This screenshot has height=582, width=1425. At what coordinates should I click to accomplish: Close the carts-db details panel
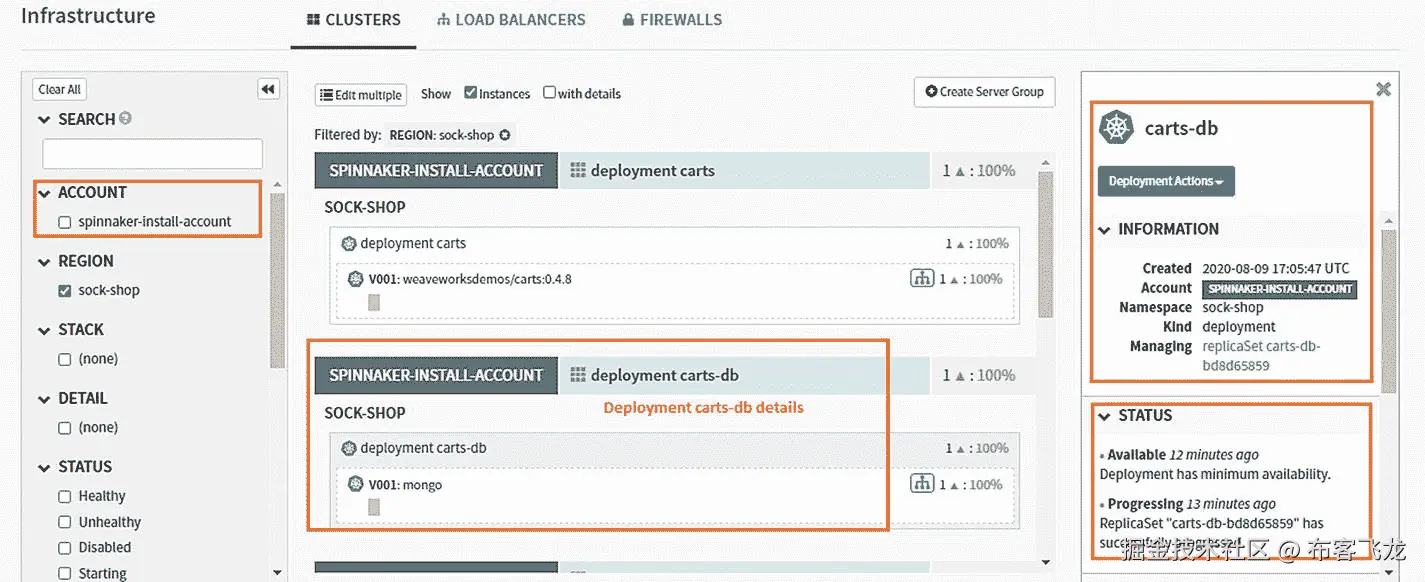[x=1383, y=89]
